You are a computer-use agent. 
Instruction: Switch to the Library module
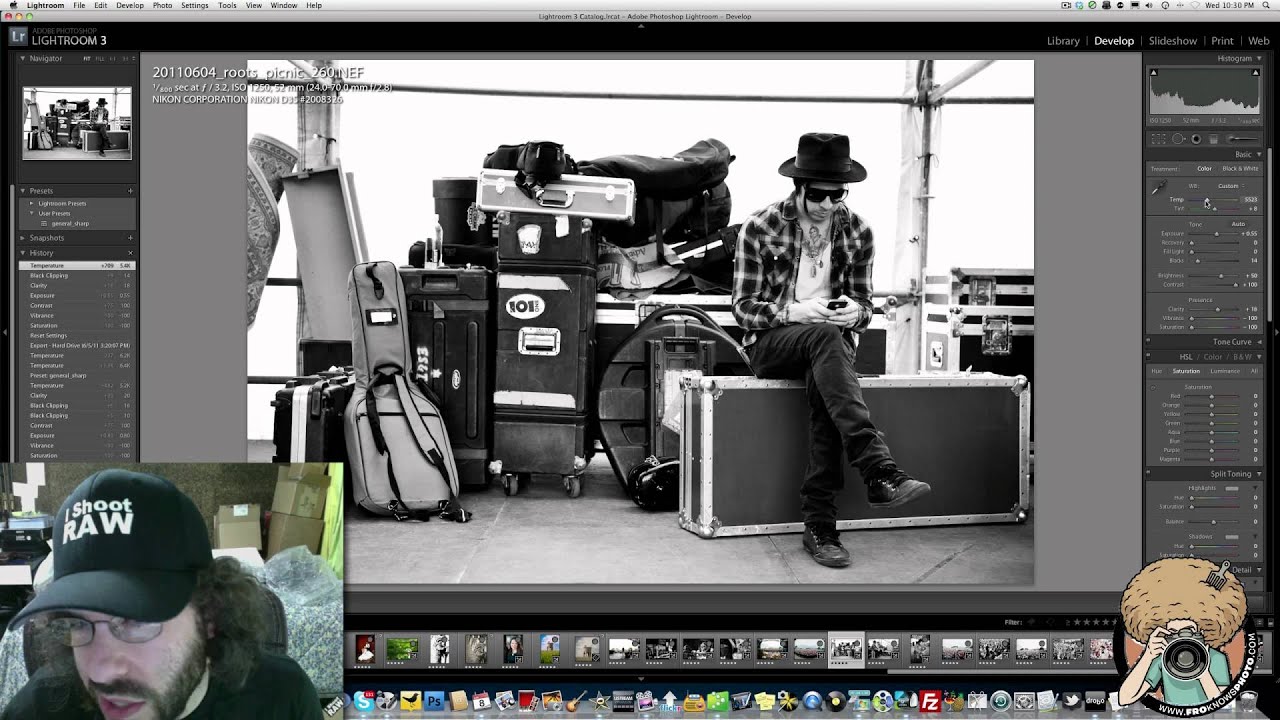tap(1063, 41)
